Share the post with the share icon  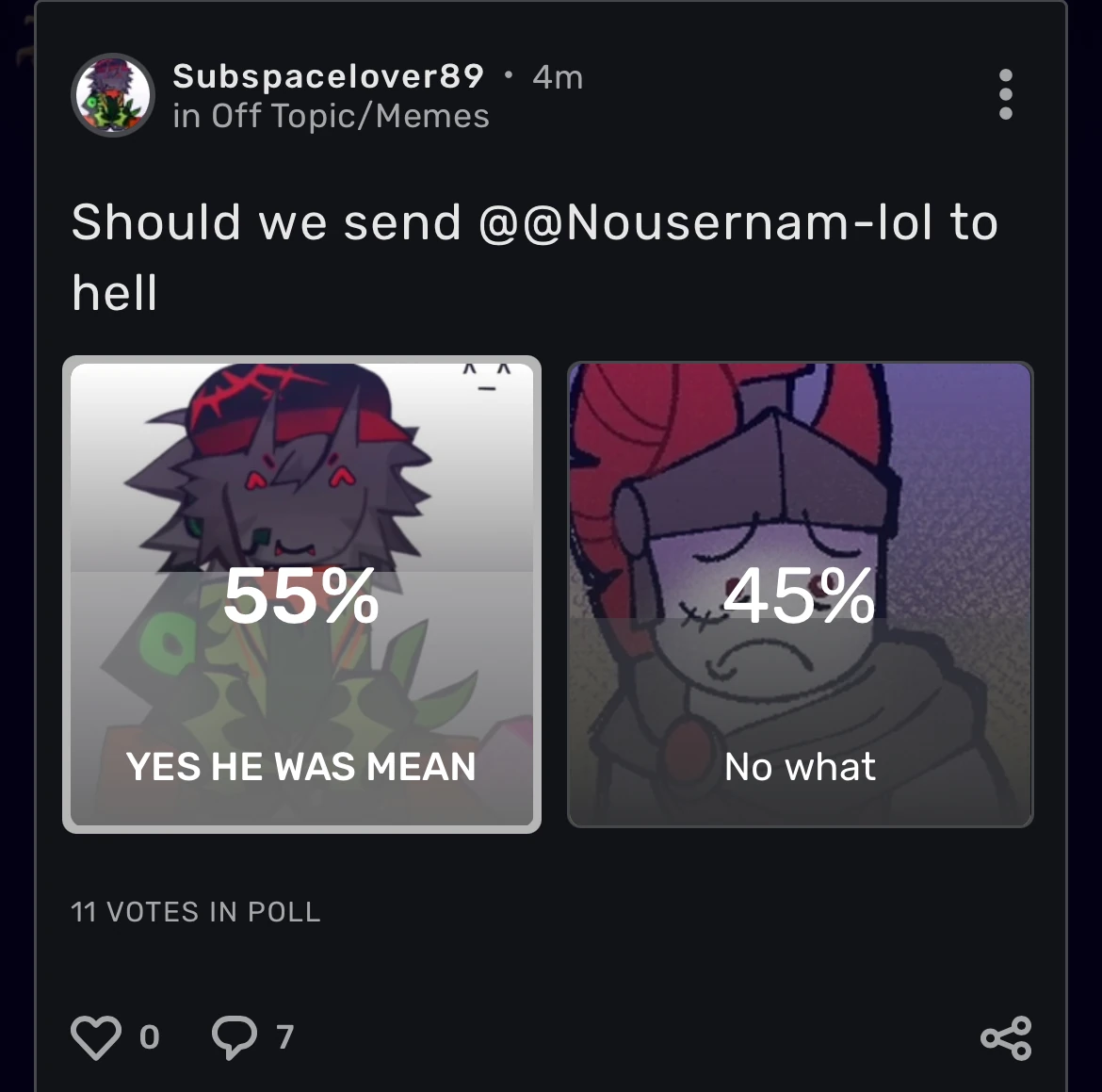pyautogui.click(x=1005, y=1036)
